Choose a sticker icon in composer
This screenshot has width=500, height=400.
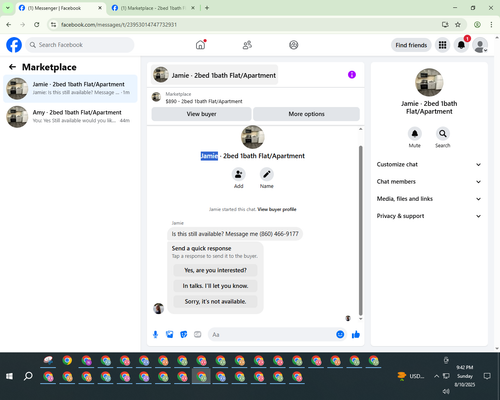[x=184, y=334]
